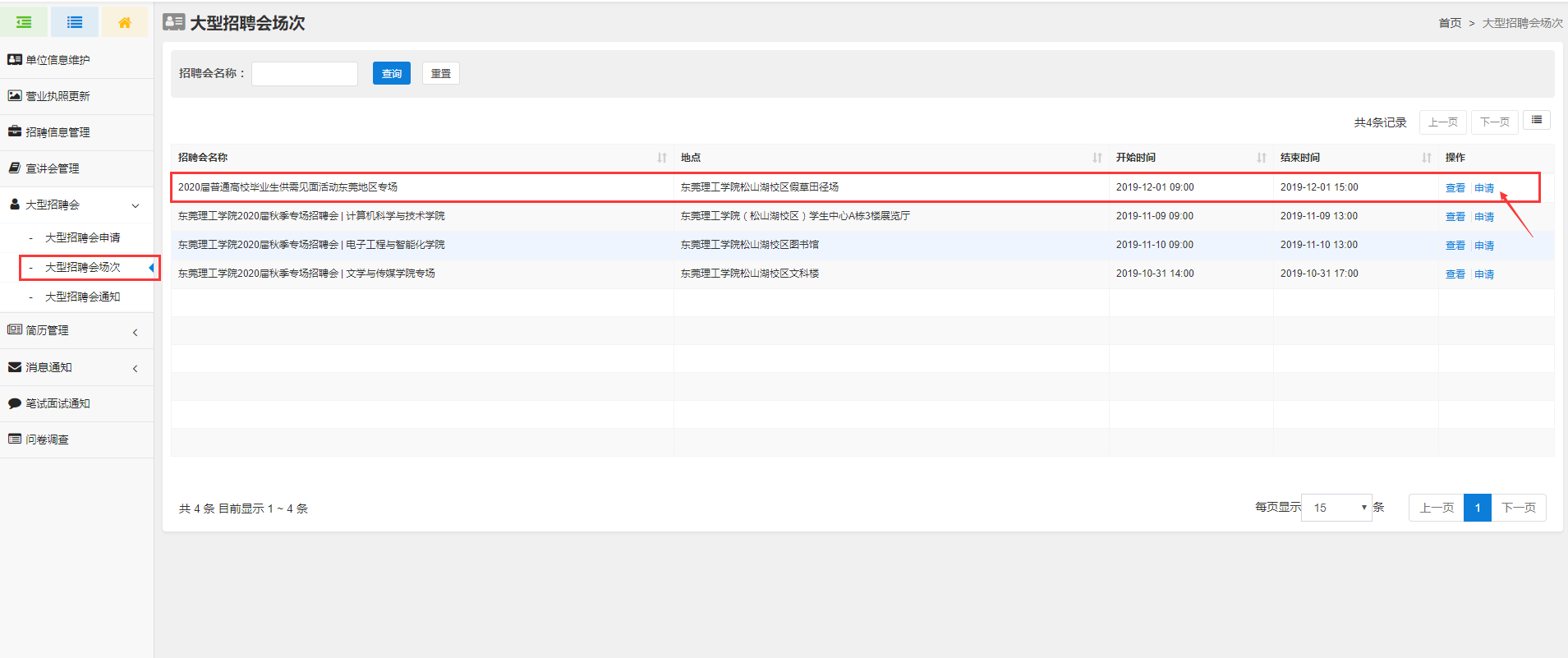Viewport: 1568px width, 658px height.
Task: Click the 招聘会名称 search input field
Action: pos(305,73)
